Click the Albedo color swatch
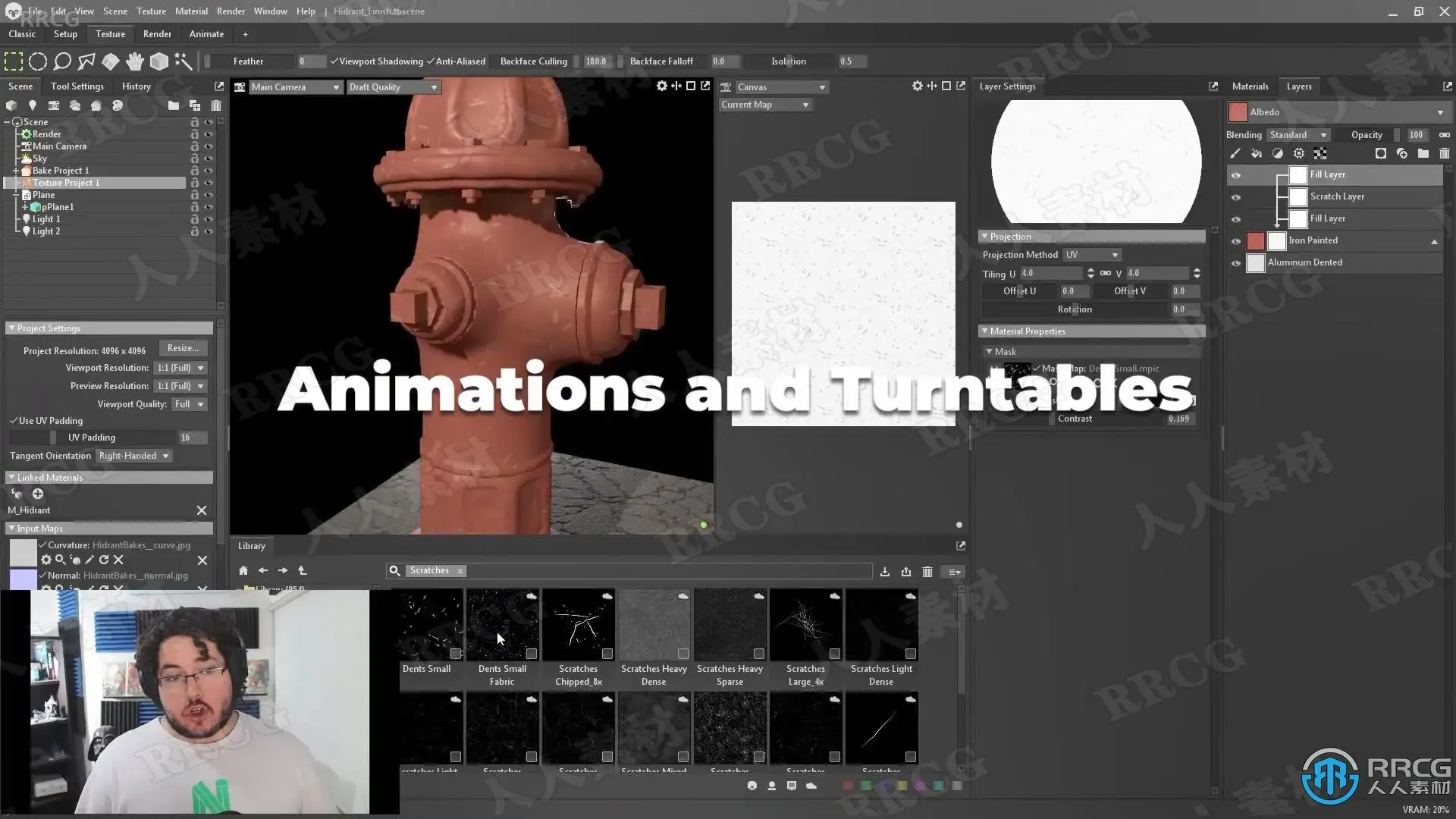Screen dimensions: 1456x819 coord(1238,112)
